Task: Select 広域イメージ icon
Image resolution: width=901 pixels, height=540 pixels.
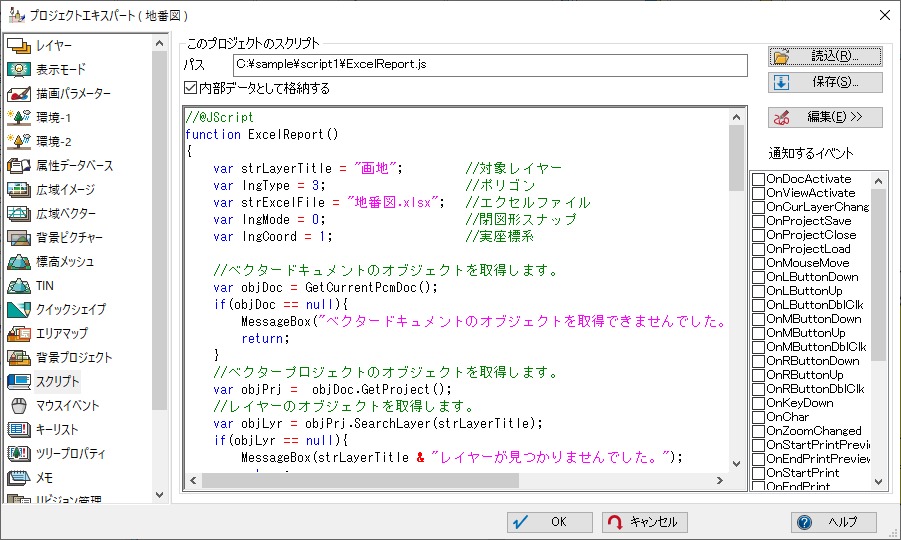Action: click(x=19, y=190)
